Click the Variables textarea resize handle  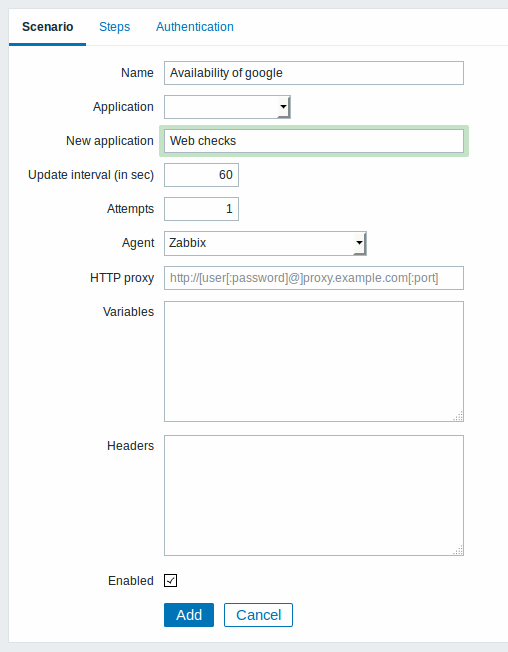(458, 416)
